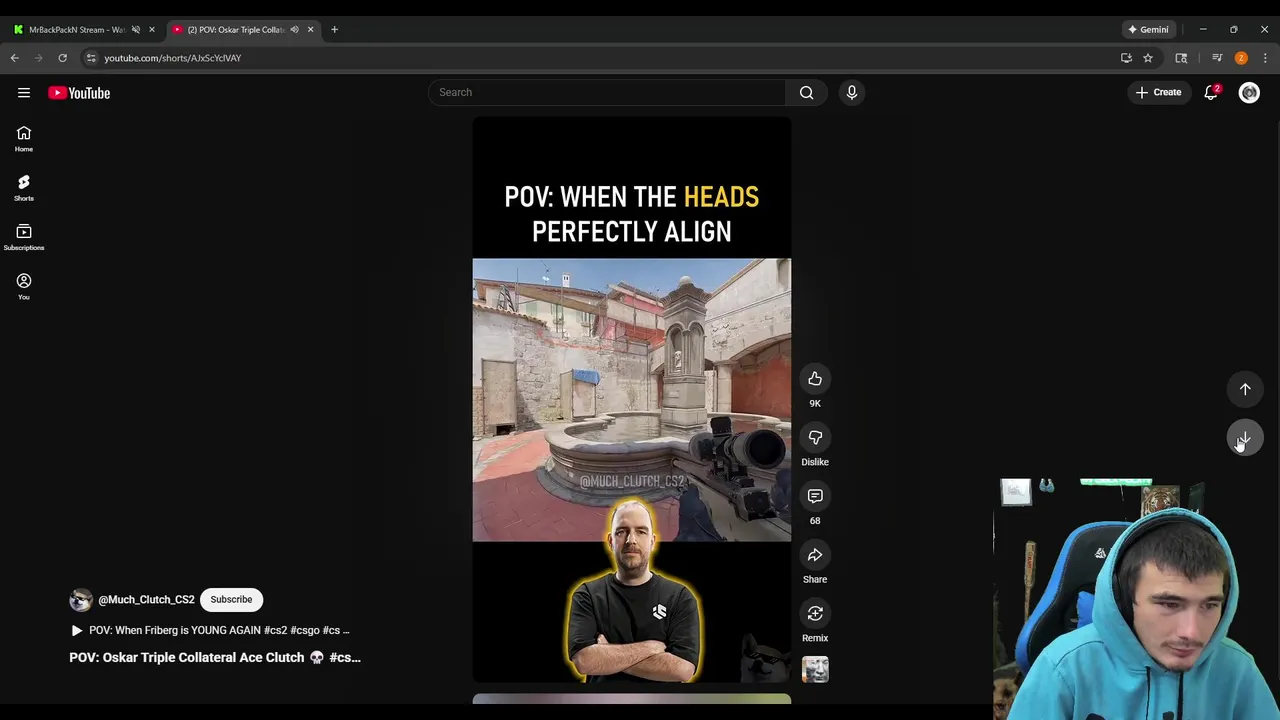Open comments on the short
Viewport: 1280px width, 720px height.
815,497
